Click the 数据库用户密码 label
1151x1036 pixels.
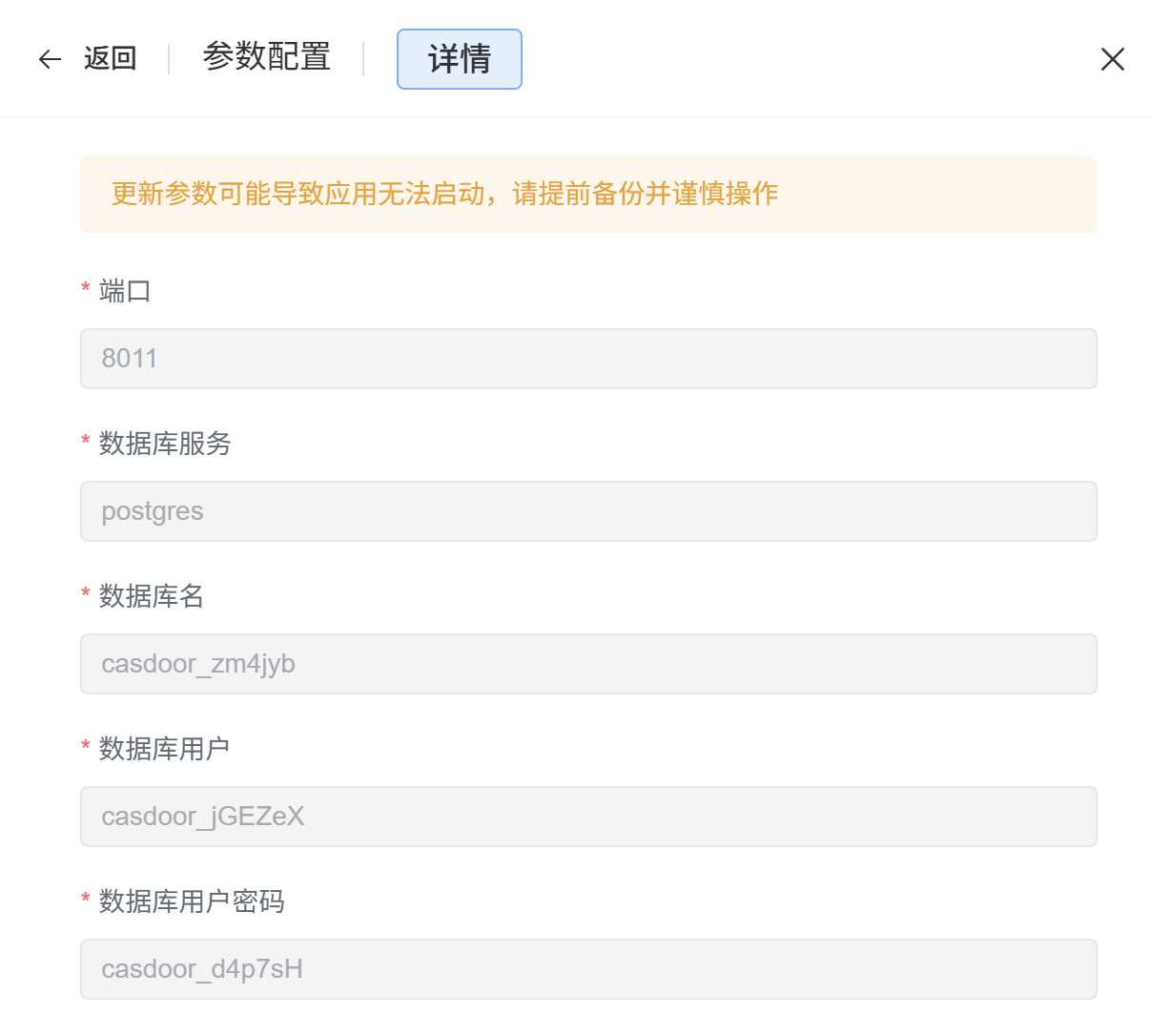pos(192,901)
